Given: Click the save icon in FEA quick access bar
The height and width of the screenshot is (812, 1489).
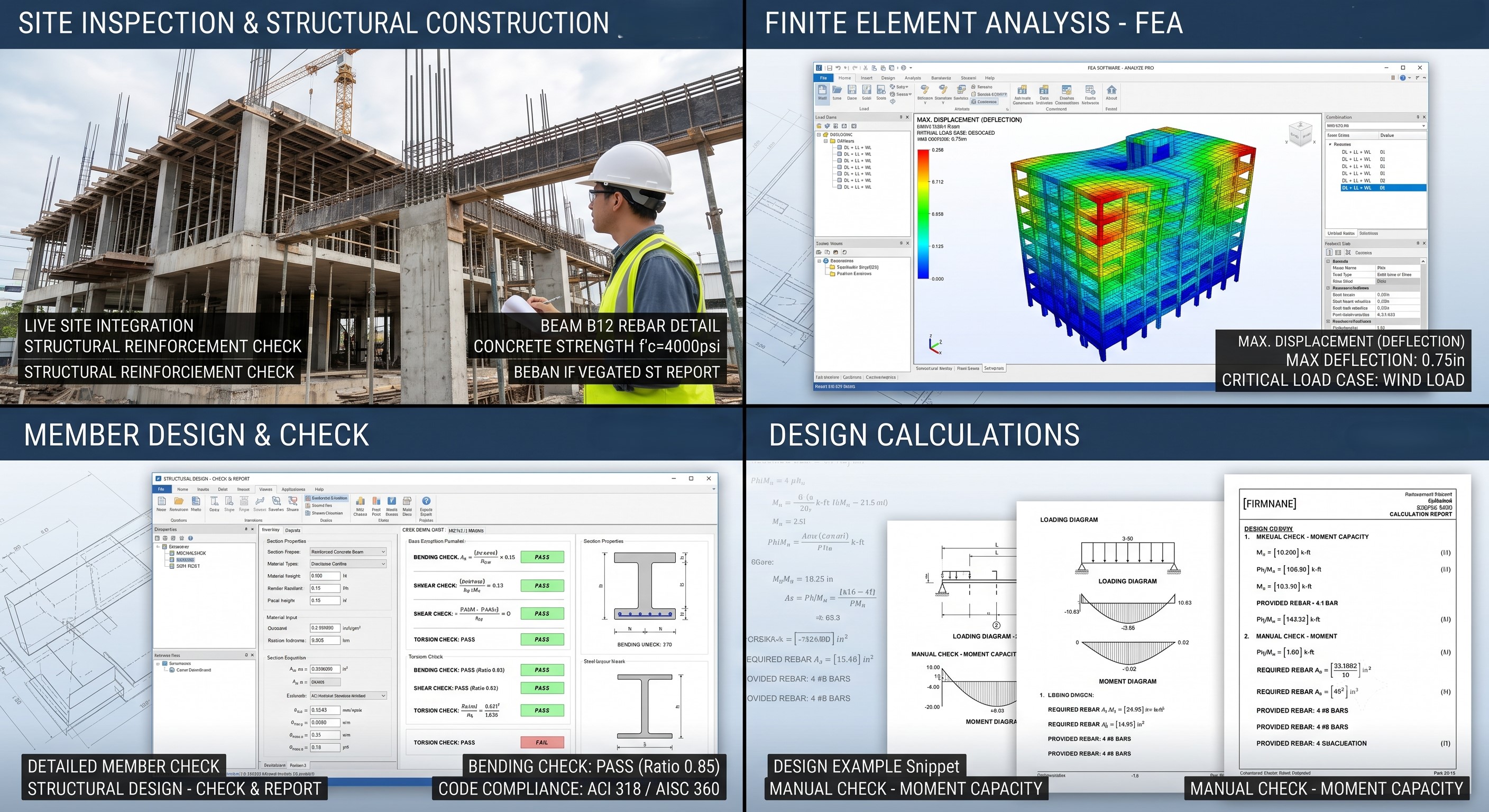Looking at the screenshot, I should [x=830, y=68].
